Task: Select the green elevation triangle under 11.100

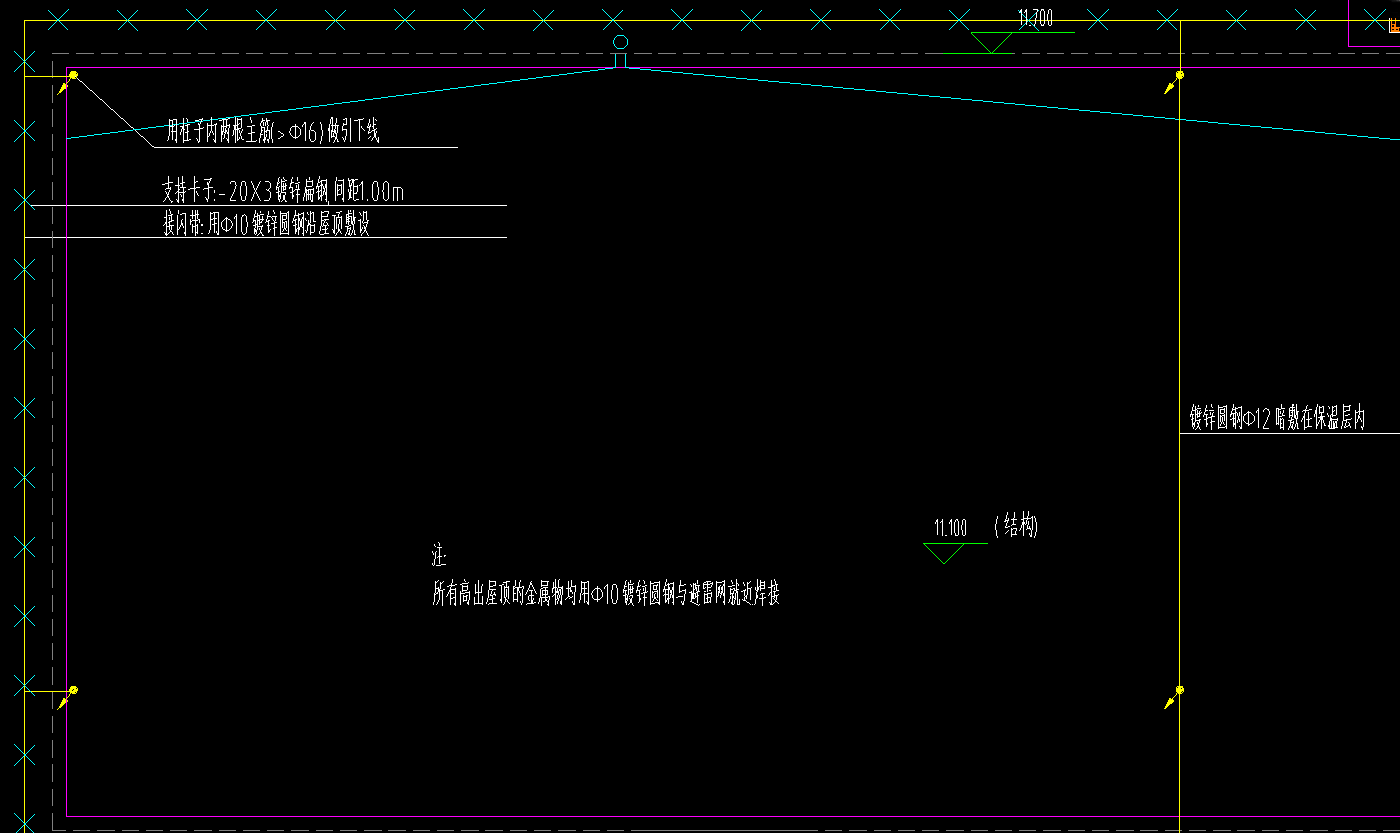Action: click(943, 553)
